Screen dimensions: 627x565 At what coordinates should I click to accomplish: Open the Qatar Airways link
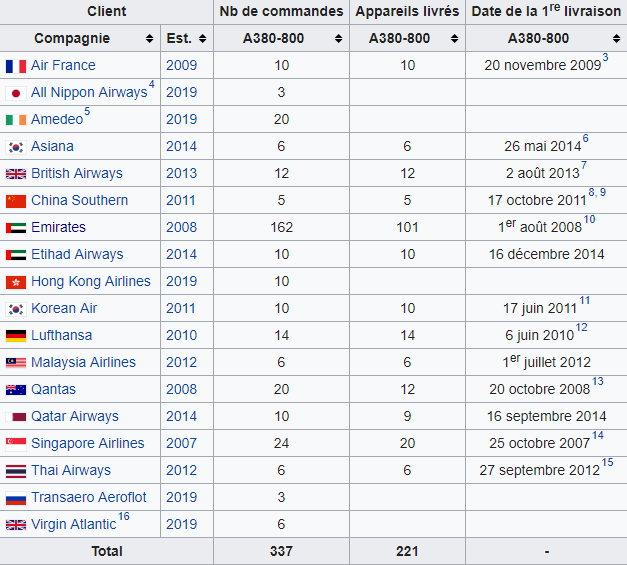pos(75,416)
